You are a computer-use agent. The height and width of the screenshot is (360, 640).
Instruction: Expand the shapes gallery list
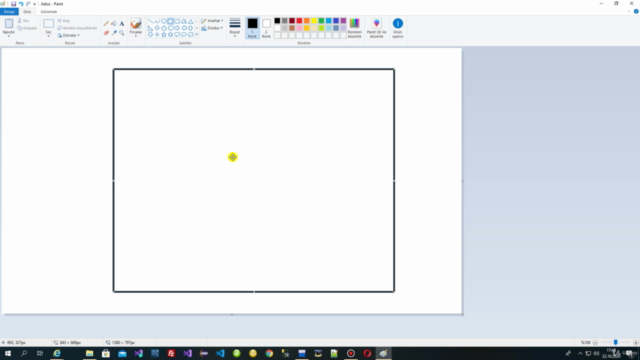197,35
